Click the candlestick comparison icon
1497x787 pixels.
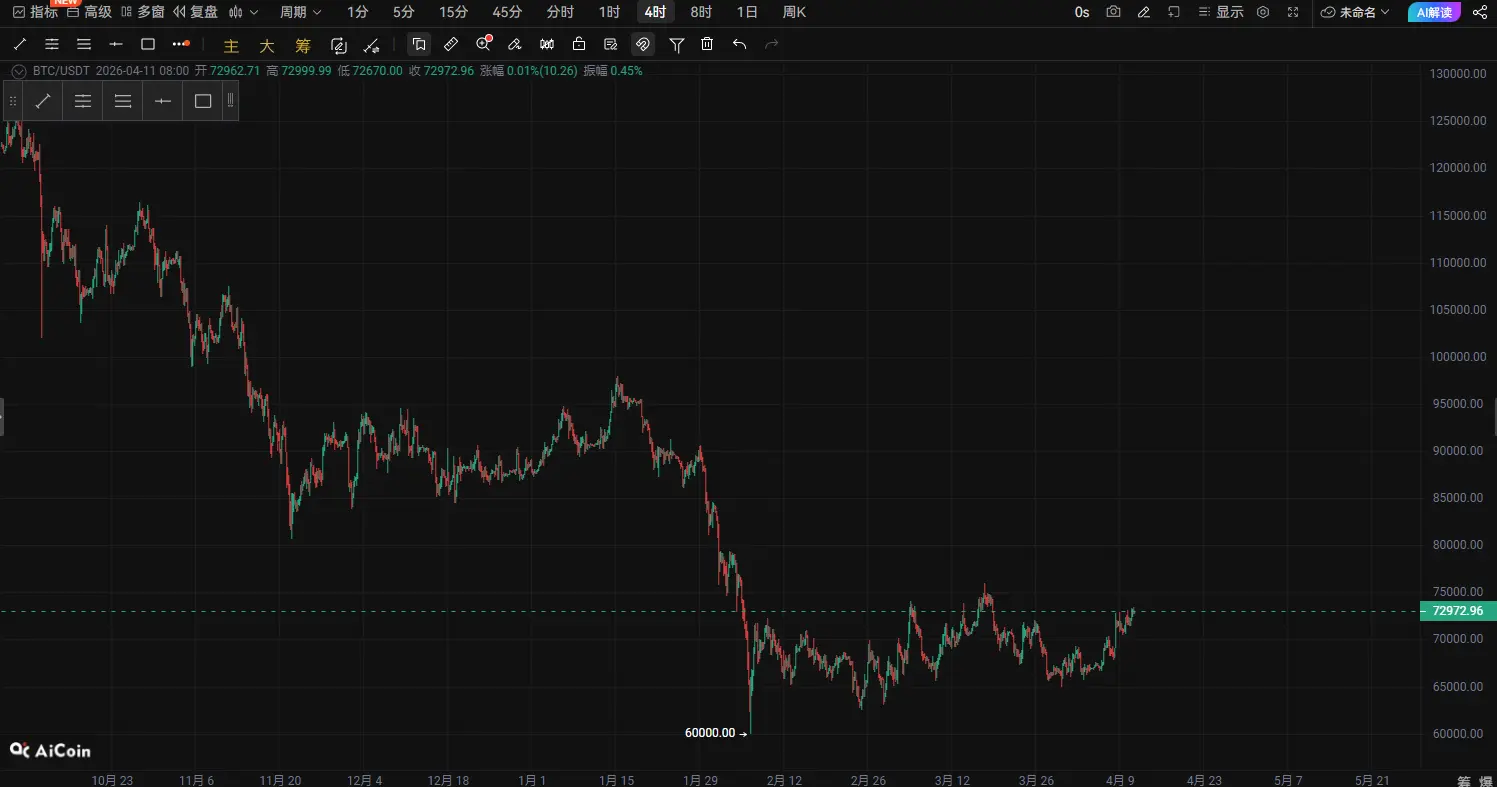(x=547, y=44)
